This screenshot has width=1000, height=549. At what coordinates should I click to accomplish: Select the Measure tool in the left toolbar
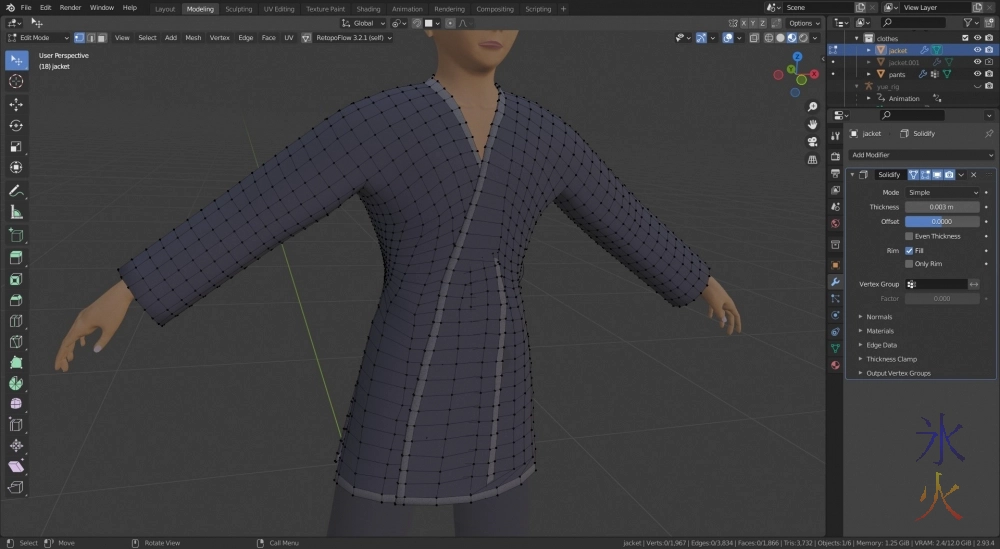[x=16, y=212]
